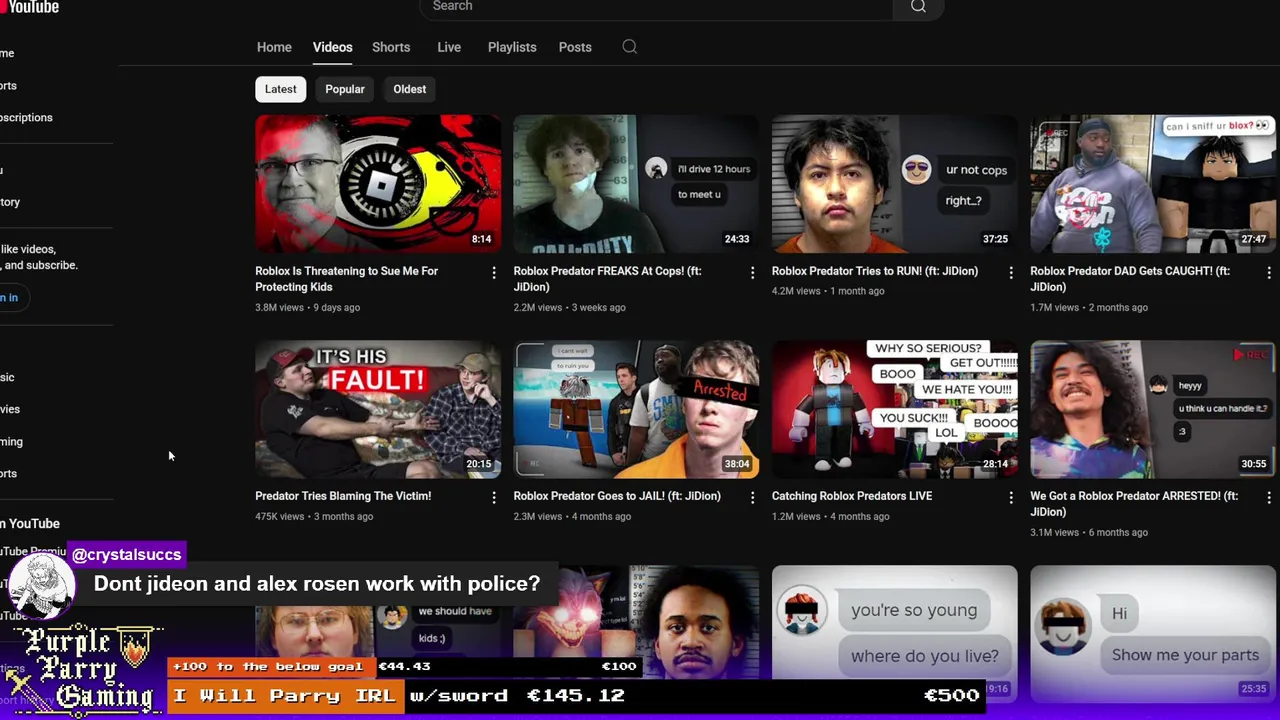Open the Playlists channel tab

click(512, 47)
